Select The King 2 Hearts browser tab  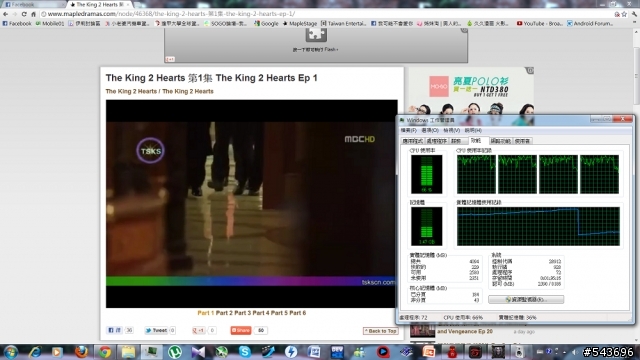[x=99, y=4]
